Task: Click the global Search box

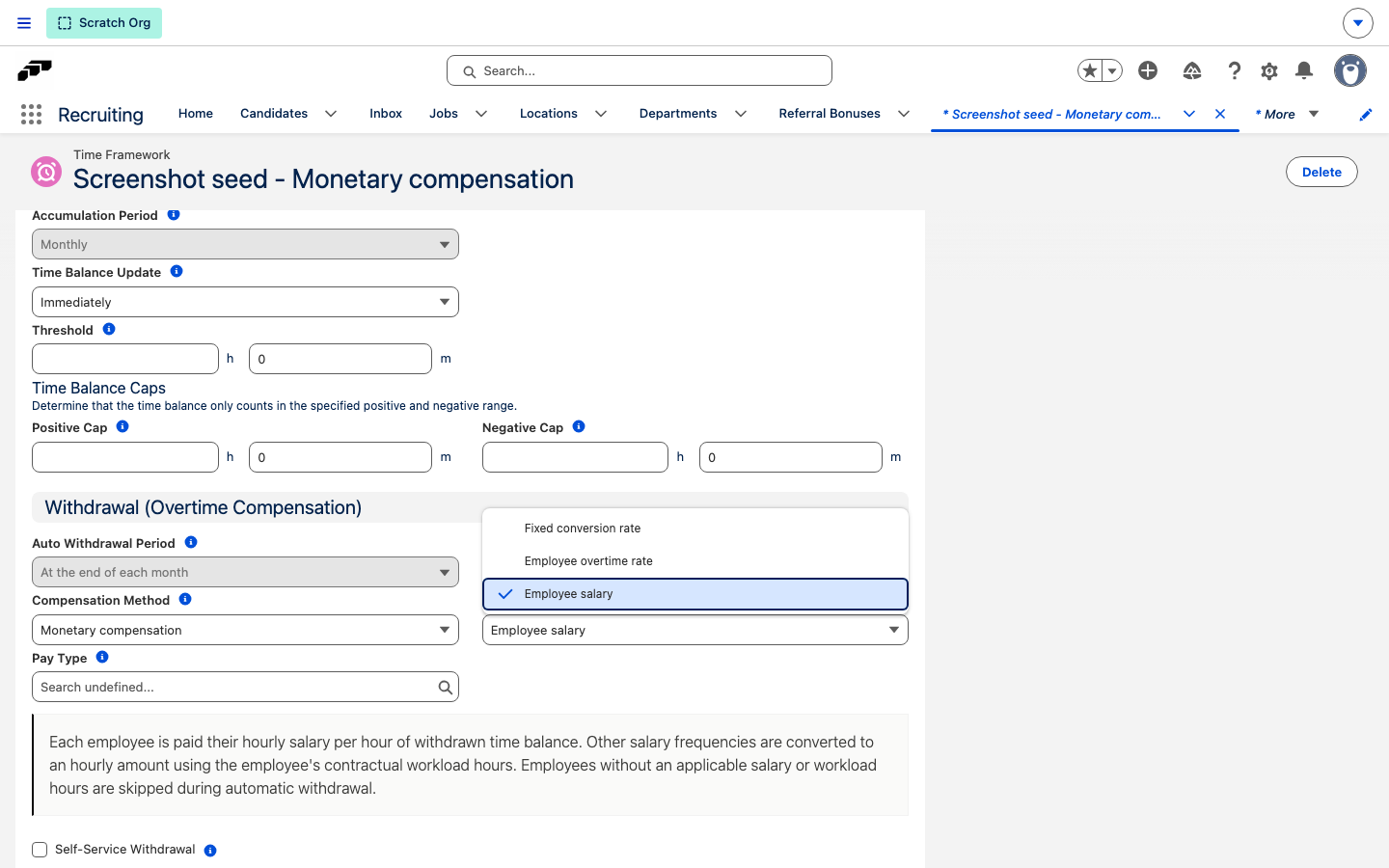Action: tap(640, 70)
